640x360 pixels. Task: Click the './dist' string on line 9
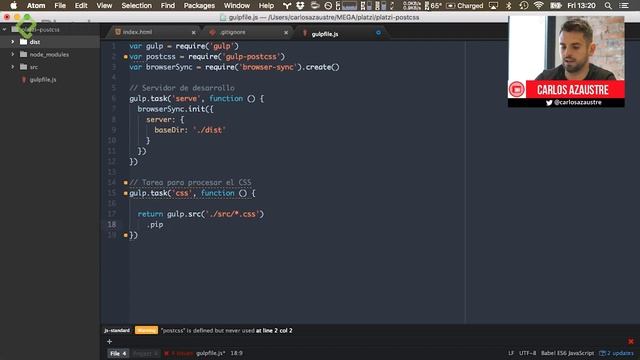(x=209, y=130)
